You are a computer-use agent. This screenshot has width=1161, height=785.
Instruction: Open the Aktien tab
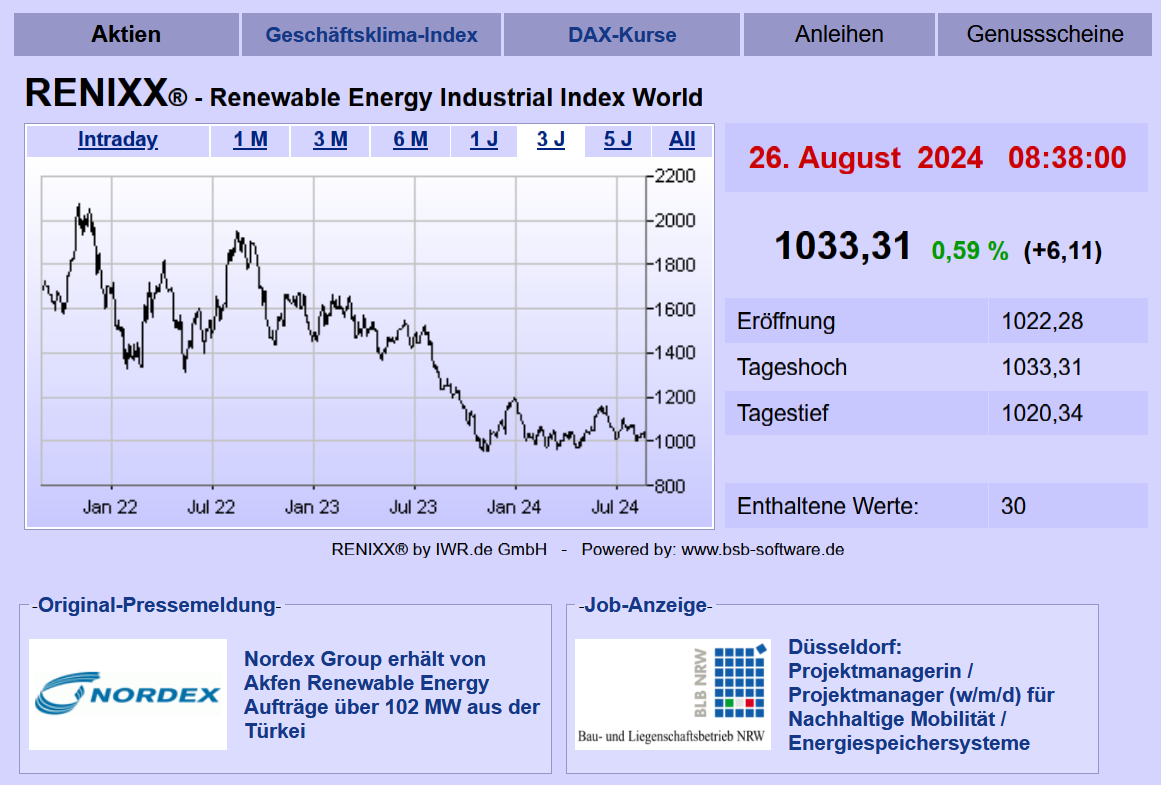126,34
